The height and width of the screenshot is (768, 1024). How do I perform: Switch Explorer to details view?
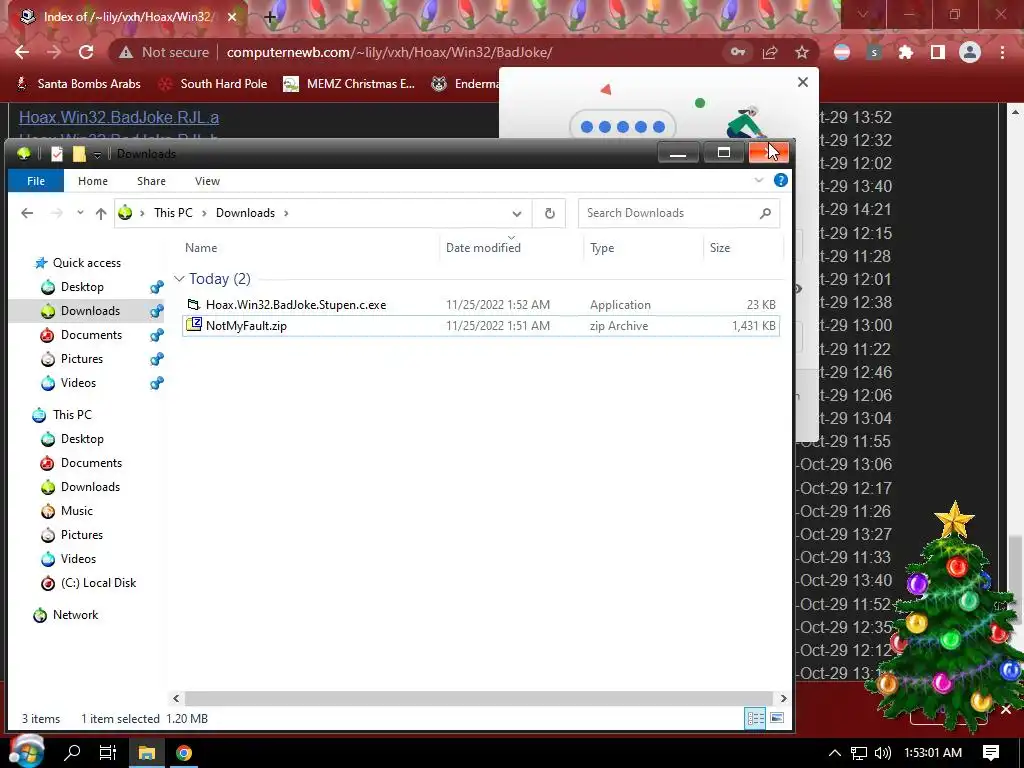tap(756, 718)
